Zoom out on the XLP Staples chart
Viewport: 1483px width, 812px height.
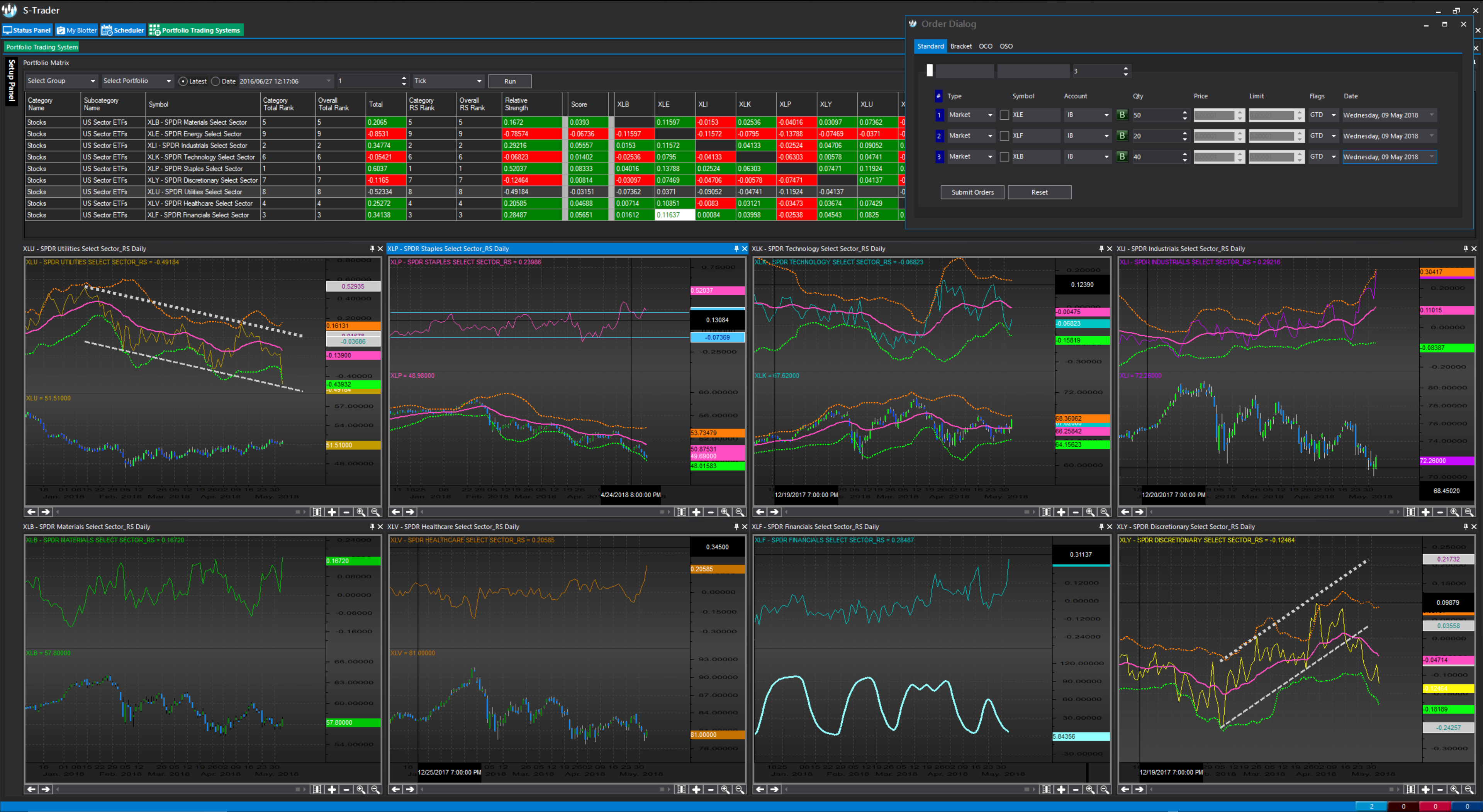pos(739,512)
